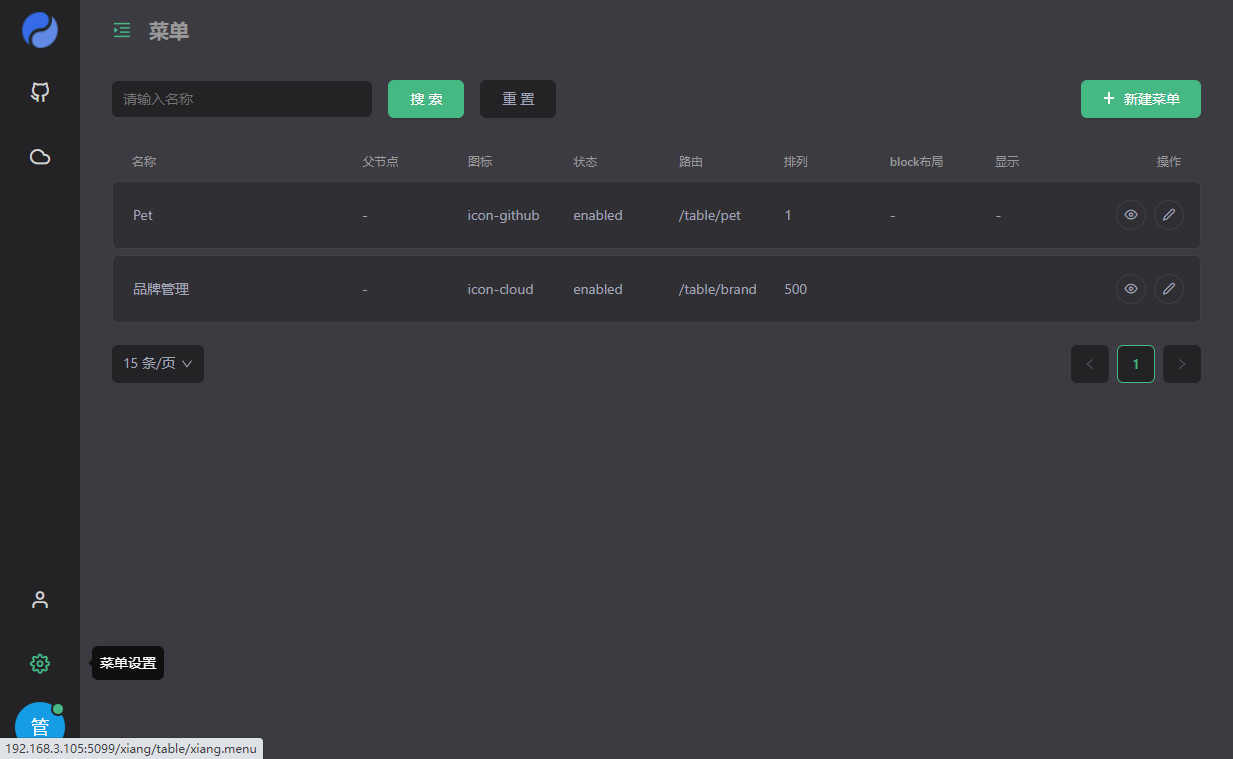View the 品牌管理 row using eye icon
Viewport: 1233px width, 759px height.
(1130, 289)
